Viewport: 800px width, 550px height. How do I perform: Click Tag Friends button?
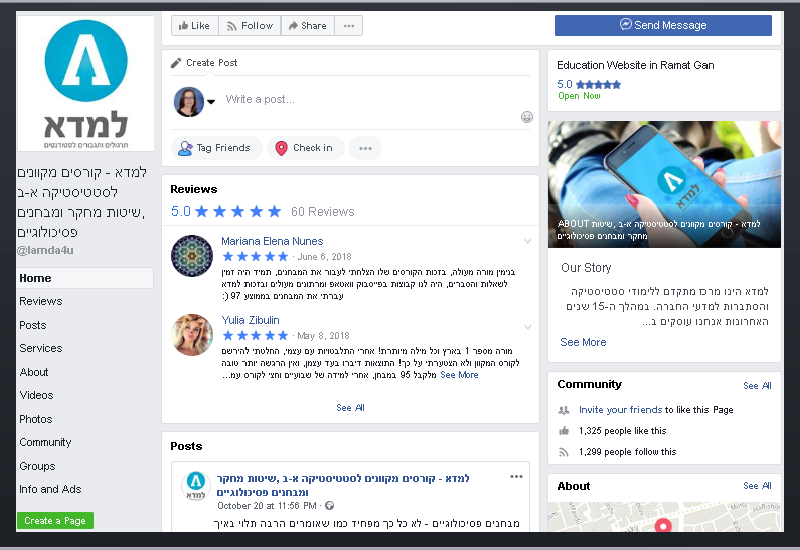[x=216, y=148]
